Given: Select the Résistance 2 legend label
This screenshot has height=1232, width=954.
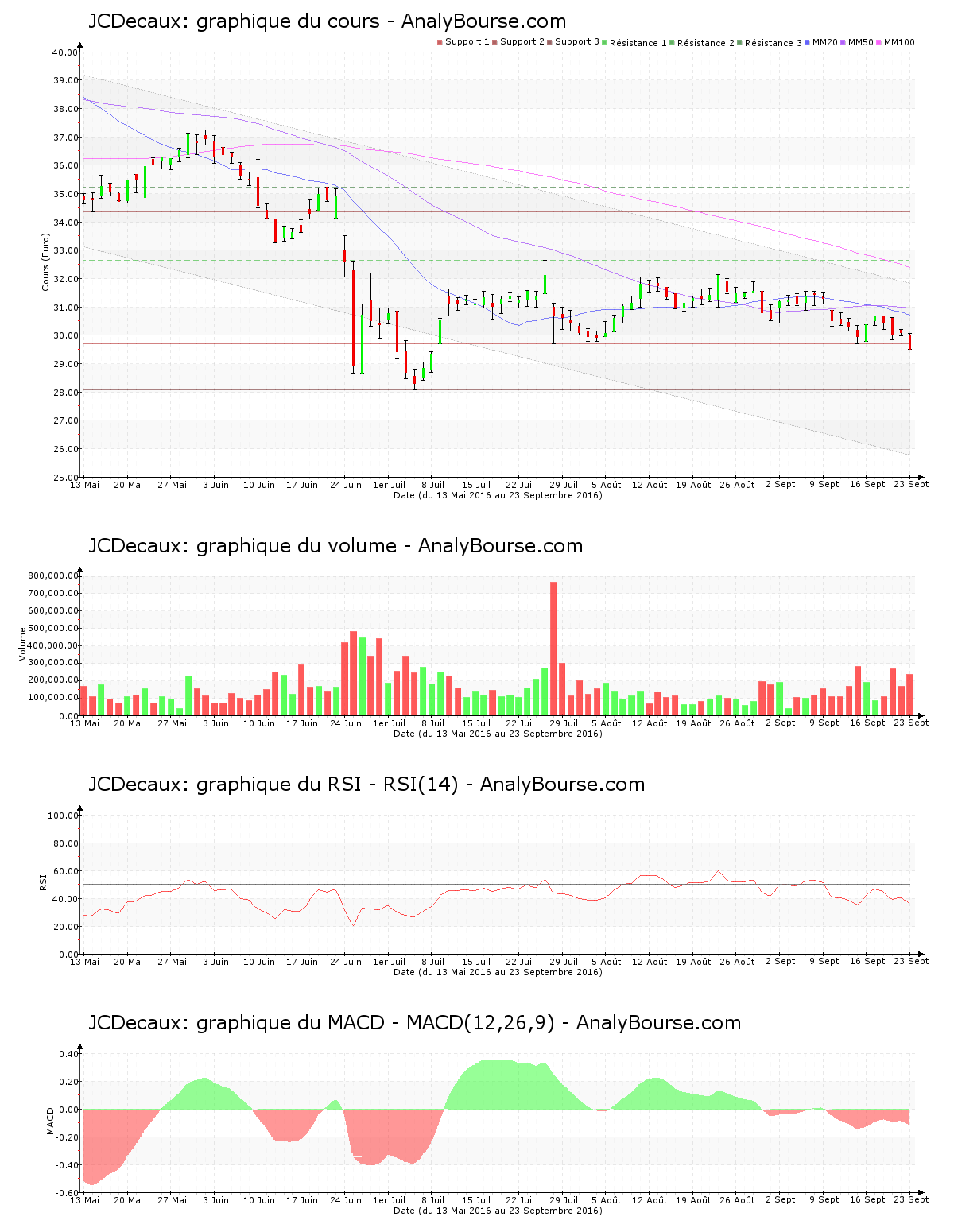Looking at the screenshot, I should (706, 43).
